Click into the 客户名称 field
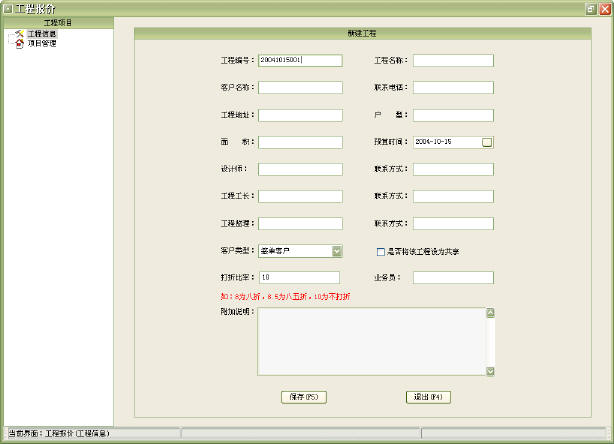 point(299,87)
